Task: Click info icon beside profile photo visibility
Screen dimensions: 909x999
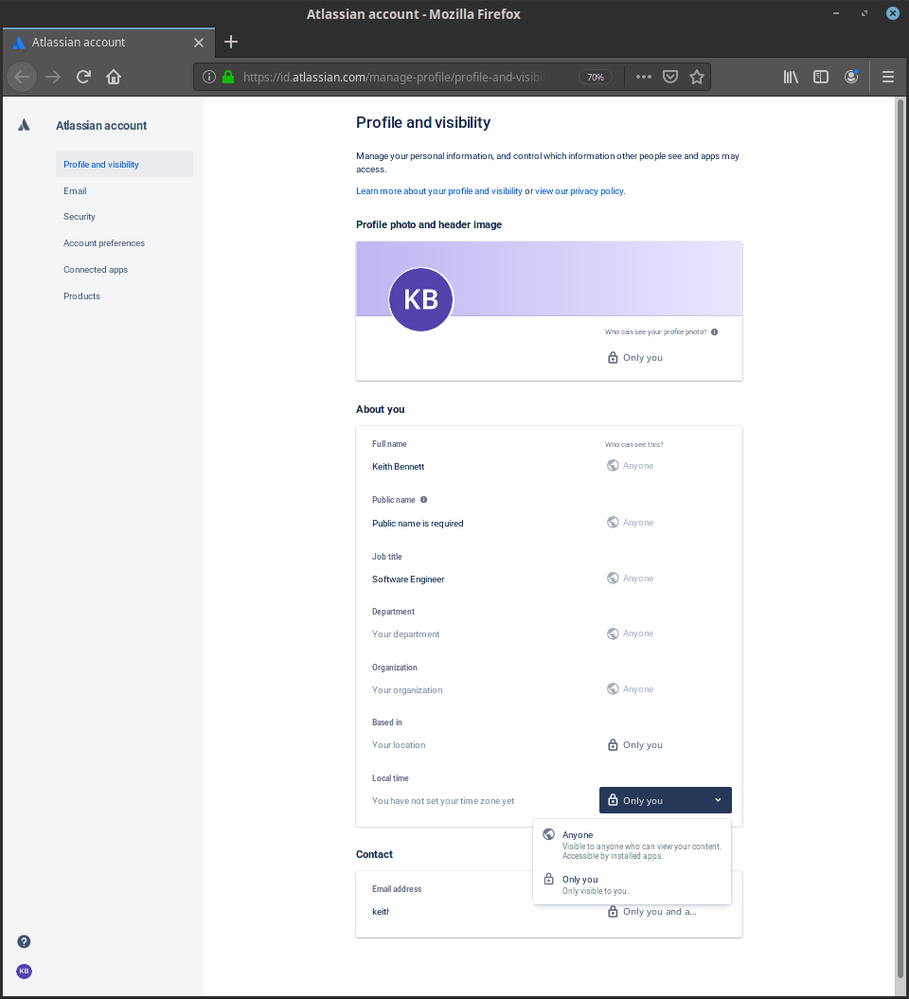Action: coord(715,332)
